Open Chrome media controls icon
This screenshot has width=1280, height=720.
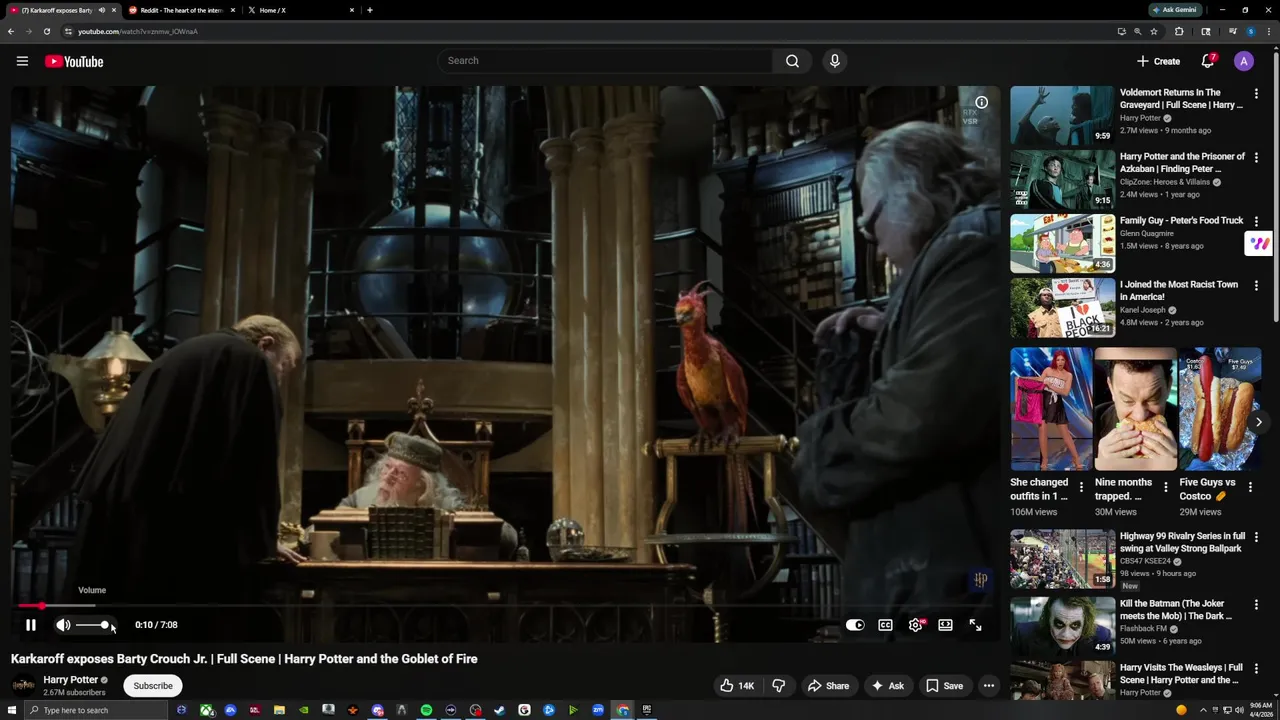click(1233, 31)
